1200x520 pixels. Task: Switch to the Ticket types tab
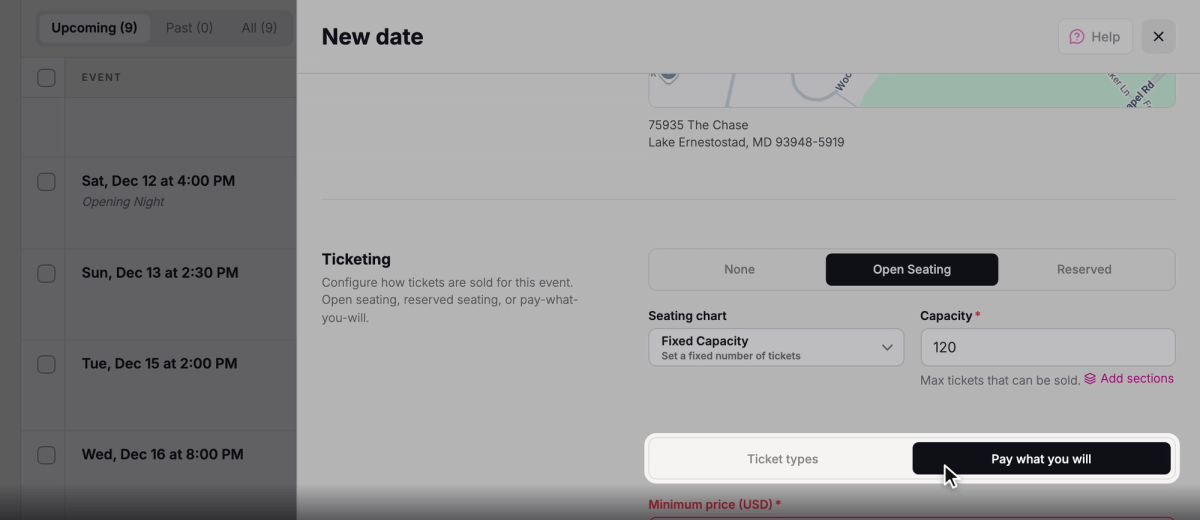[782, 459]
